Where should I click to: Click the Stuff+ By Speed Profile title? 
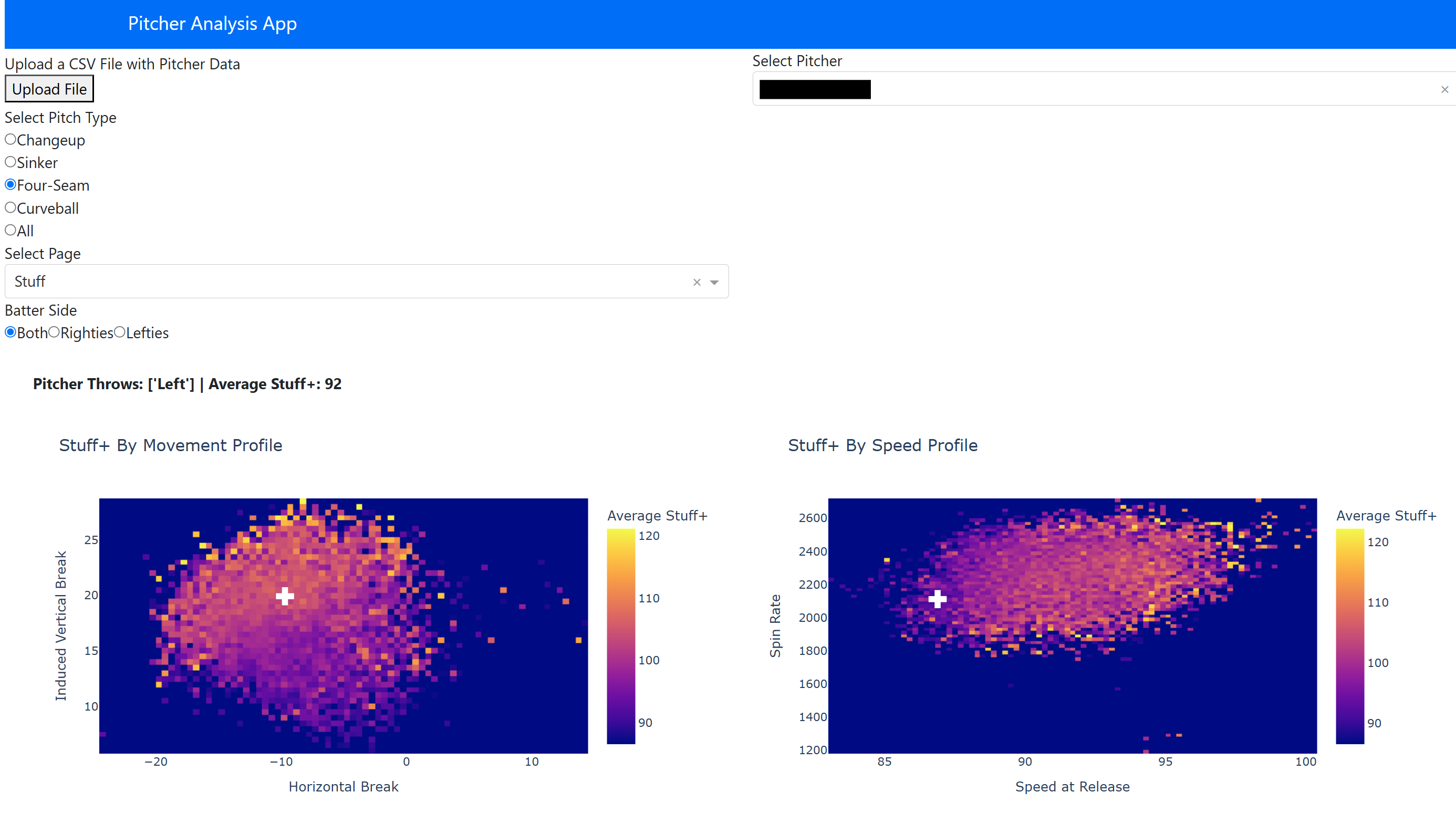pyautogui.click(x=883, y=446)
